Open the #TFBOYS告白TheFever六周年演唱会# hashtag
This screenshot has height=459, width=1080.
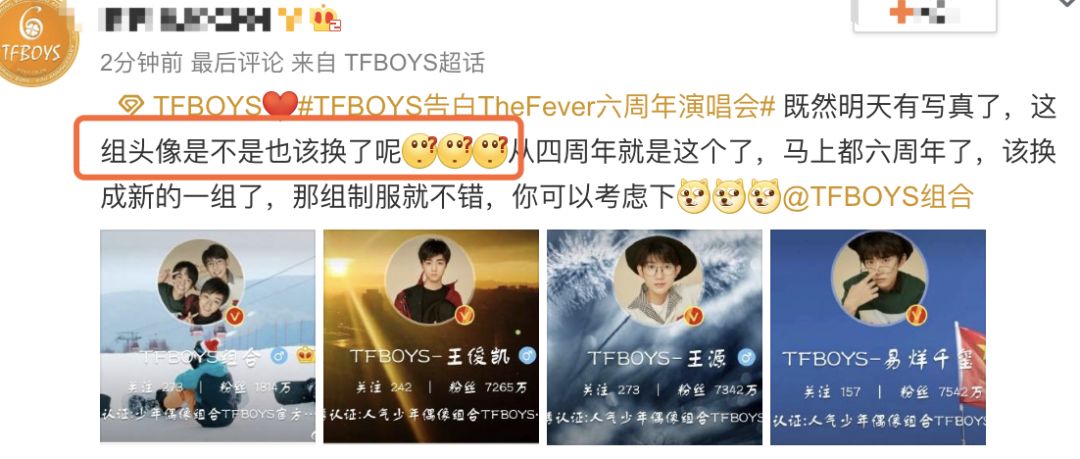coord(538,106)
